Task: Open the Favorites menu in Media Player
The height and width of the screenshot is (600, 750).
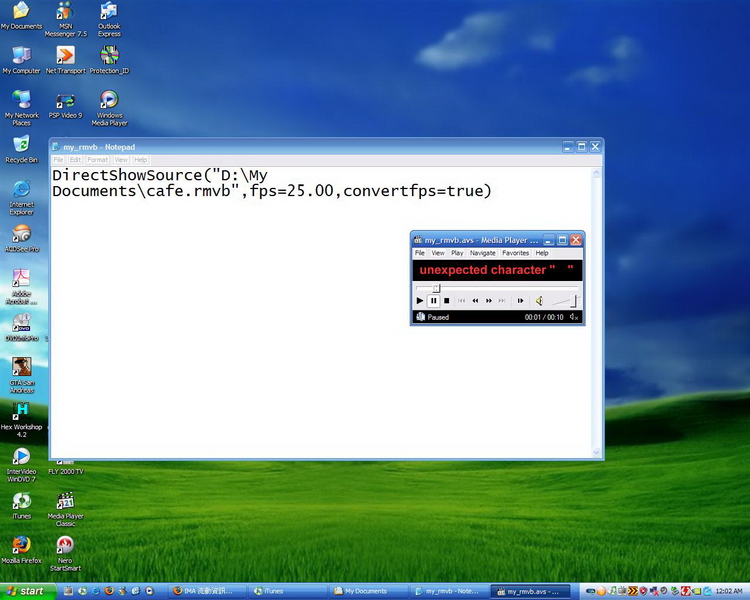Action: [515, 254]
